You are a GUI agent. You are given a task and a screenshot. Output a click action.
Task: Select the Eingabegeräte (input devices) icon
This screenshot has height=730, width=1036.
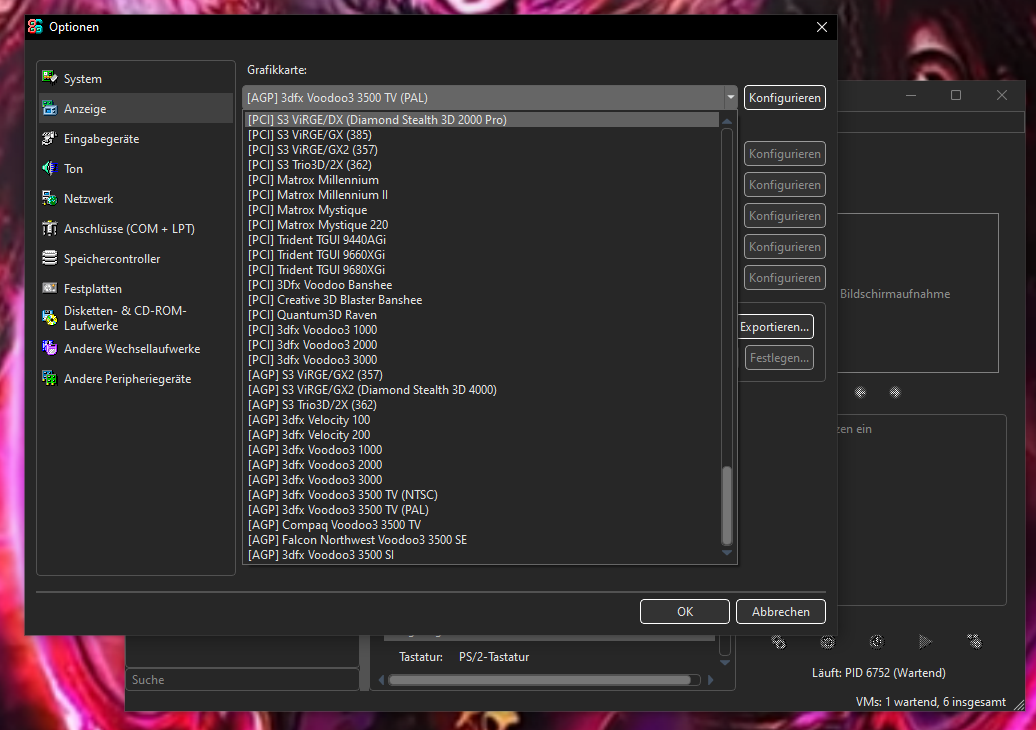[x=47, y=138]
